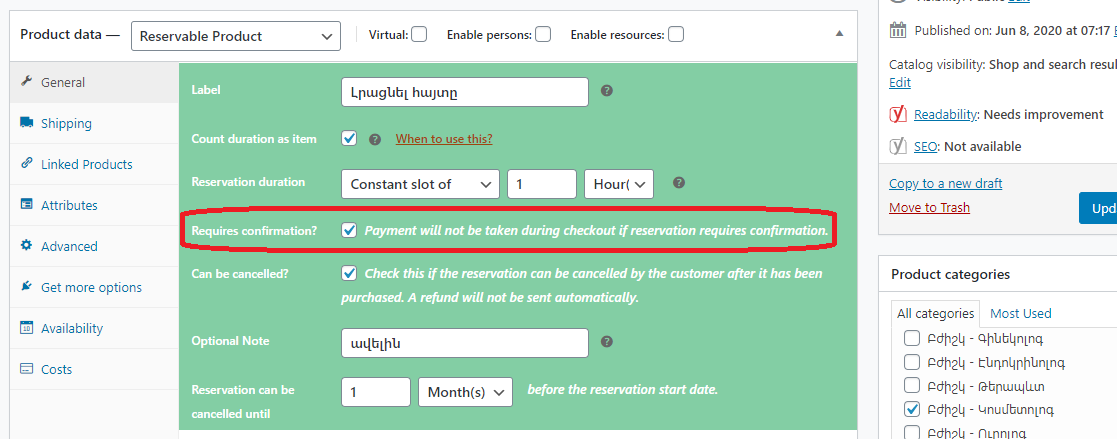Switch to the Most Used categories tab
This screenshot has width=1117, height=439.
(x=1020, y=313)
